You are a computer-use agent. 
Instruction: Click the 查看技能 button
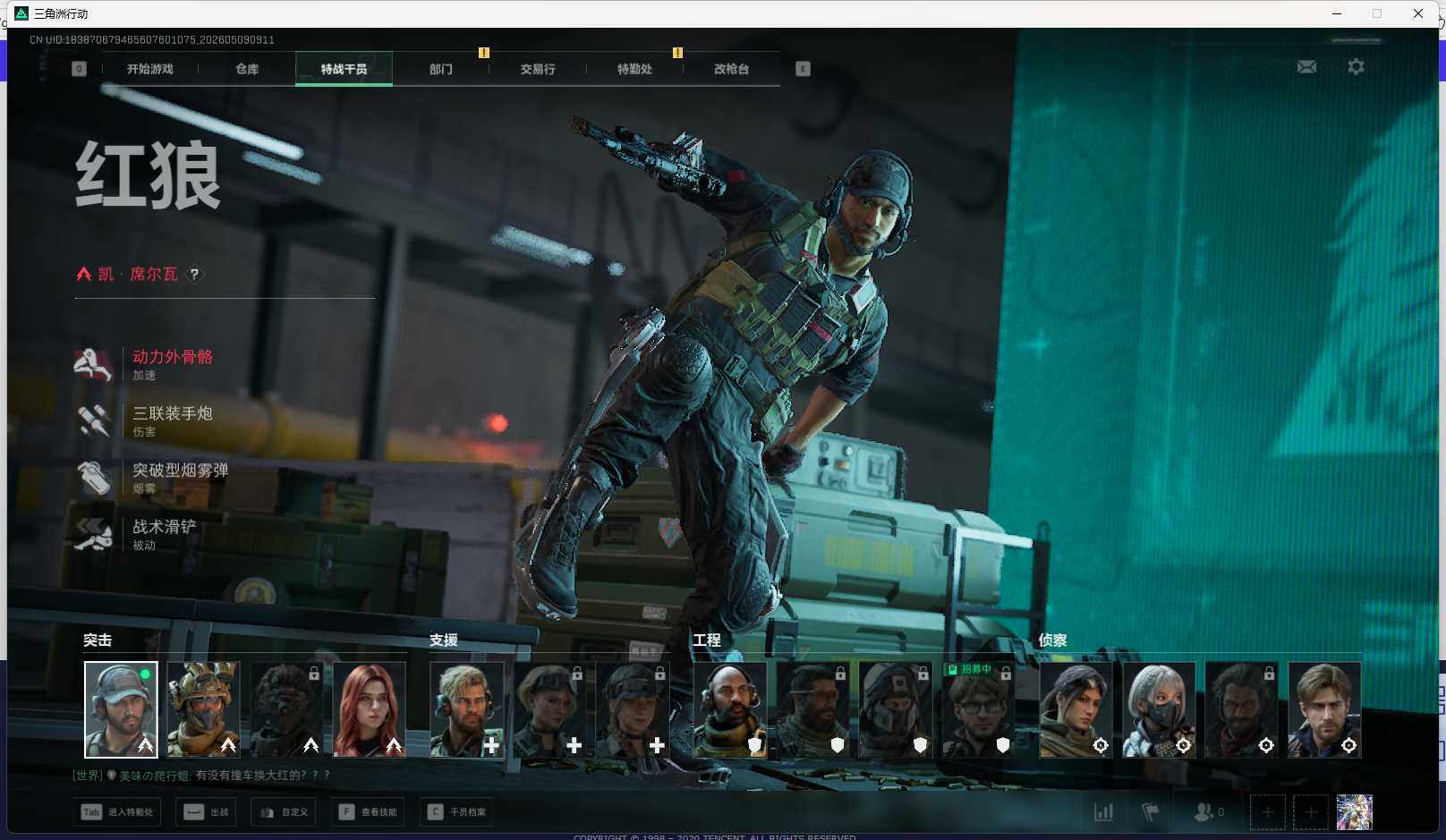coord(368,812)
